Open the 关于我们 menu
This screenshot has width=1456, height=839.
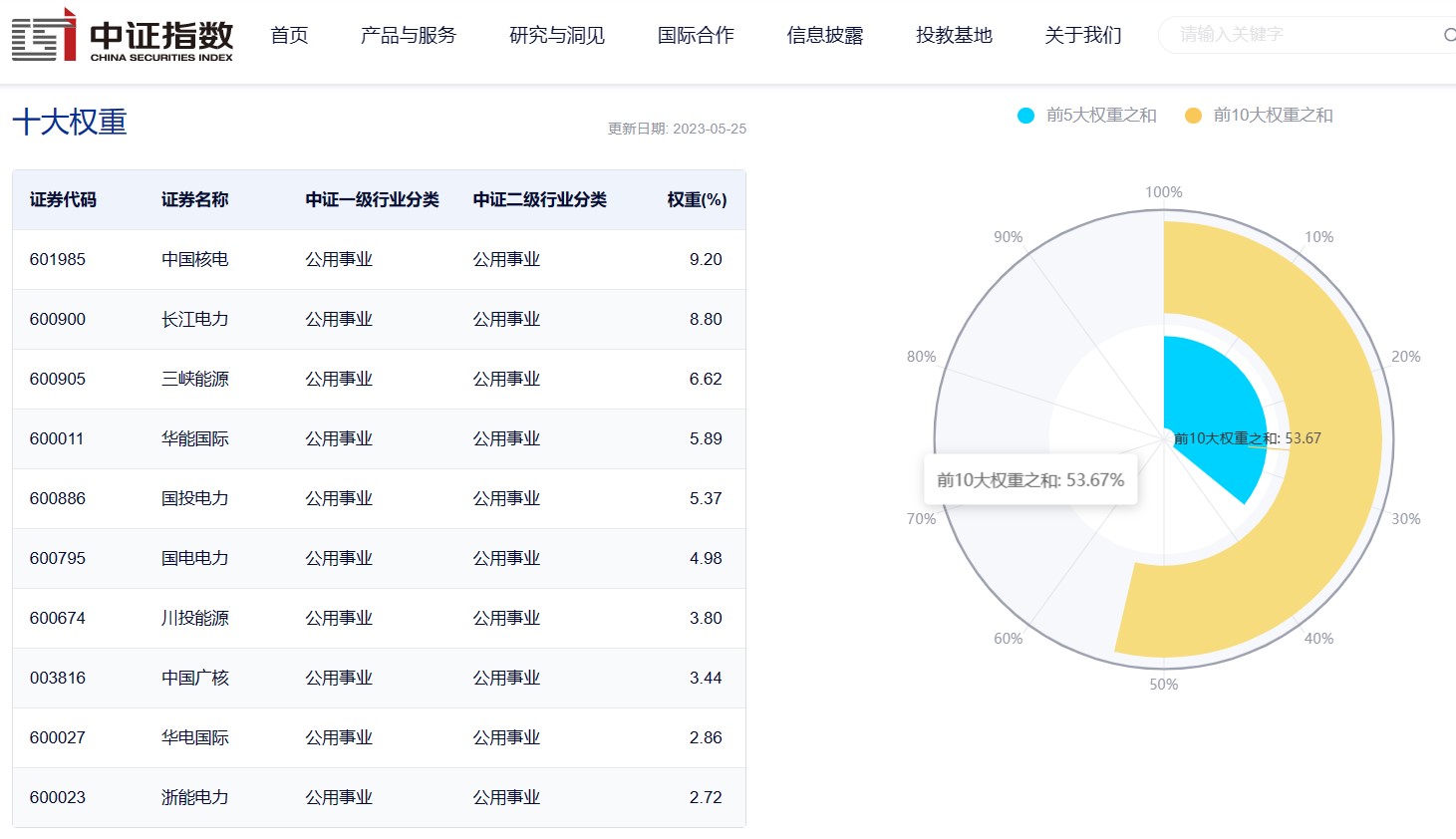pos(1083,36)
